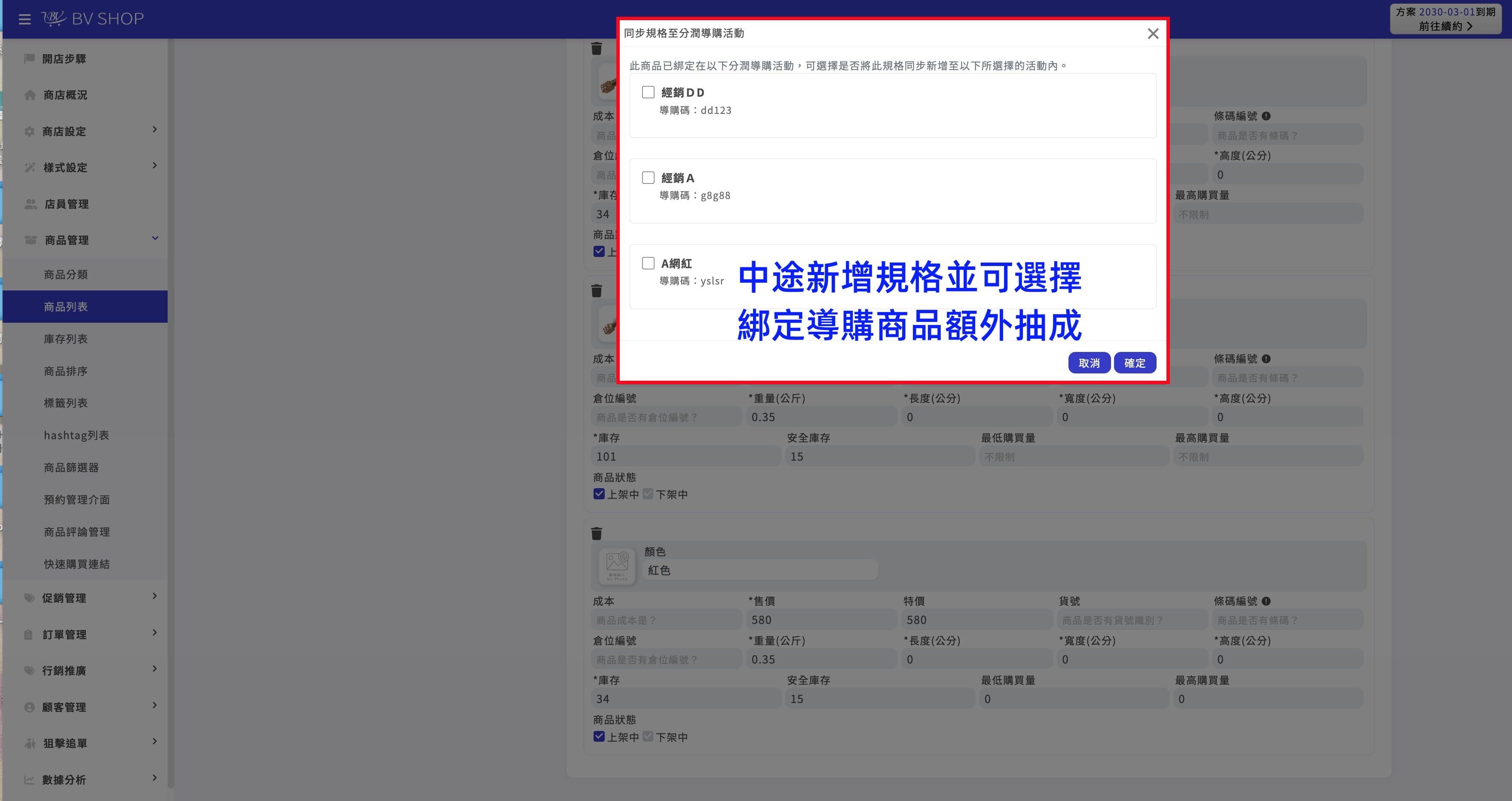Open 商品篩選器 menu item

[x=85, y=467]
